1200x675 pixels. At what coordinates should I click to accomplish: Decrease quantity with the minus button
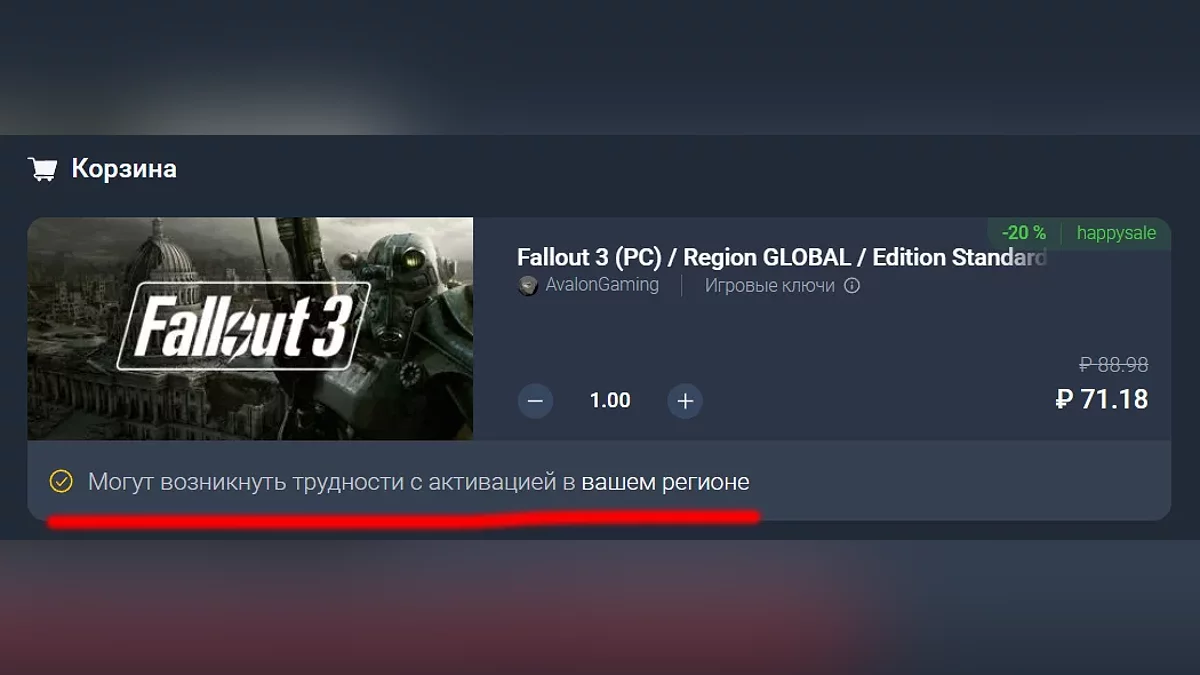535,401
